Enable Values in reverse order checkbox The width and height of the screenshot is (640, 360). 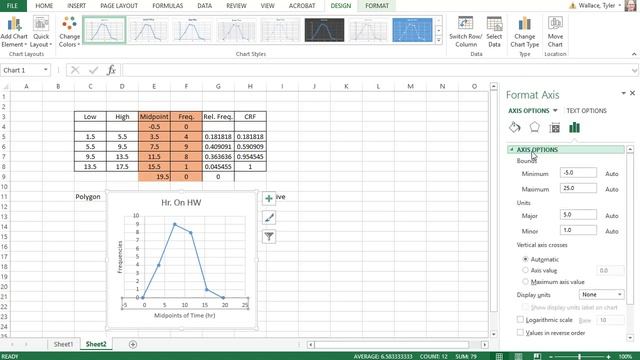[520, 333]
